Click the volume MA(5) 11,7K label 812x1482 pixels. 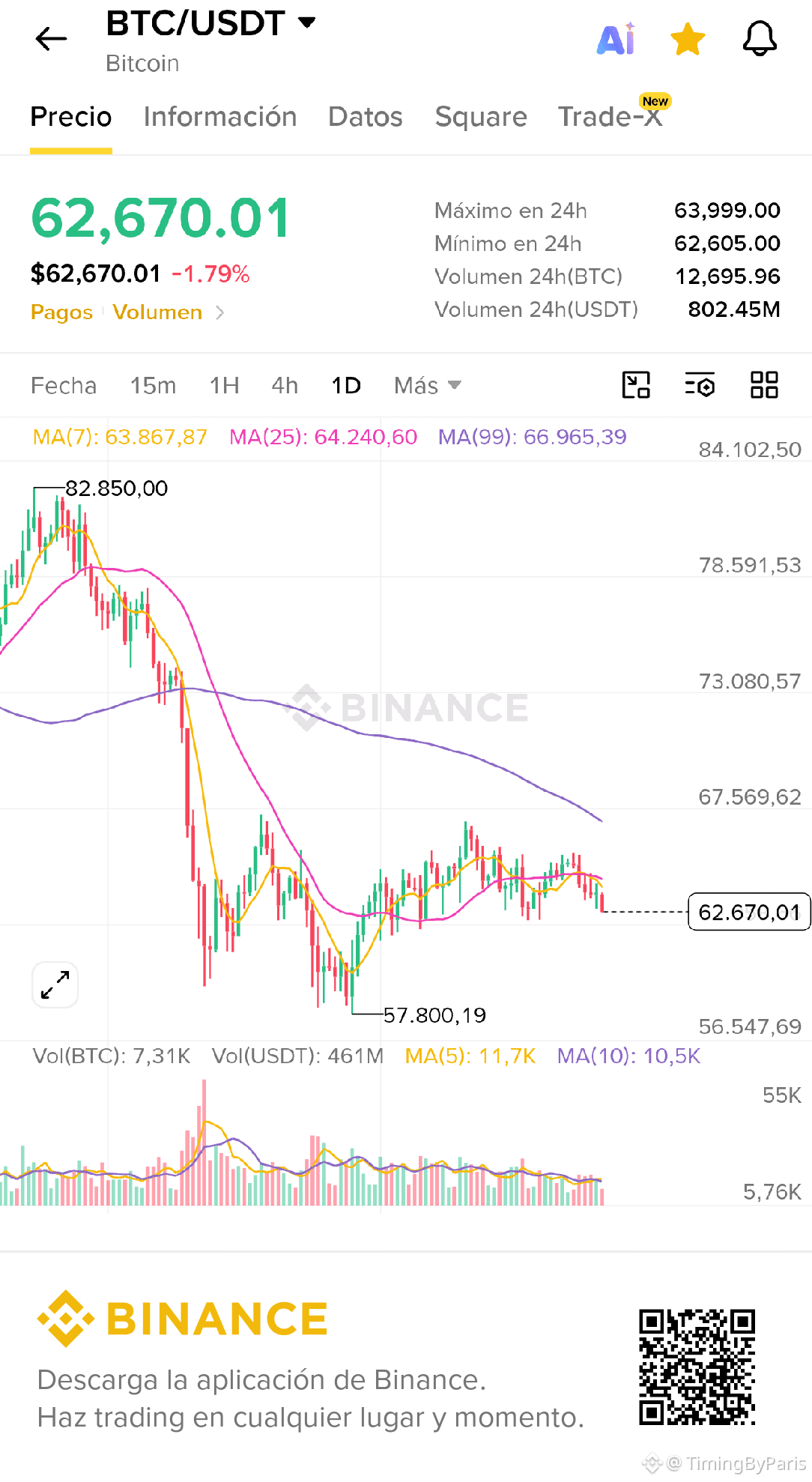pos(470,1056)
